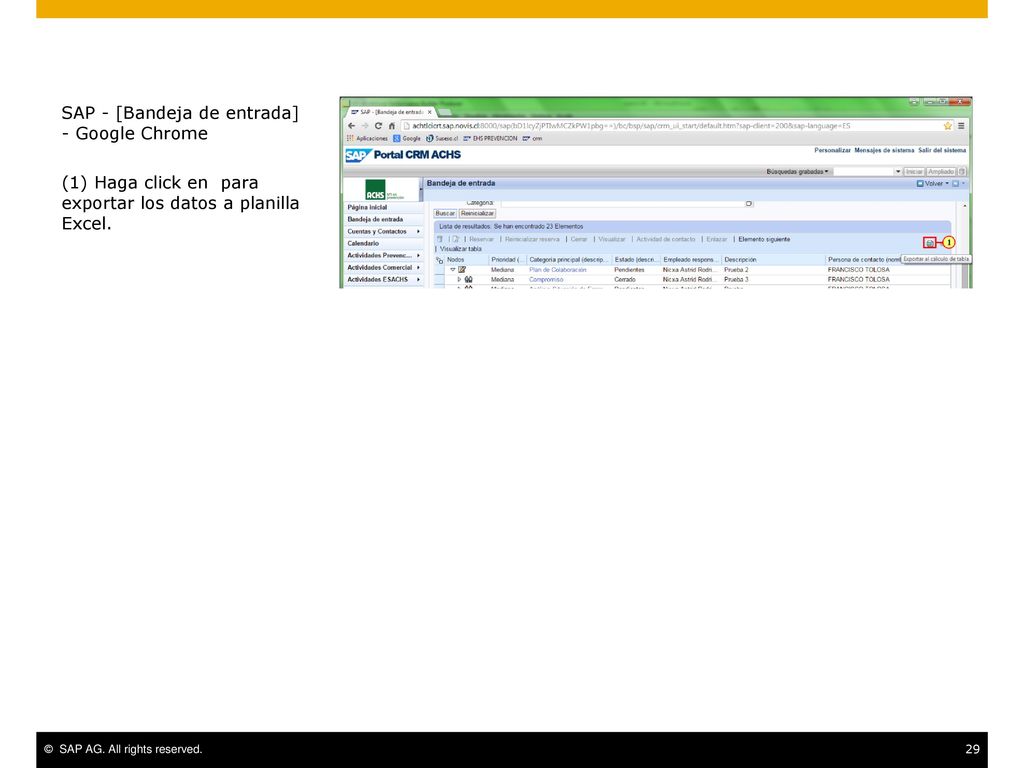The image size is (1024, 768).
Task: Click the binoculars icon in Prueba 3 row
Action: [x=468, y=280]
